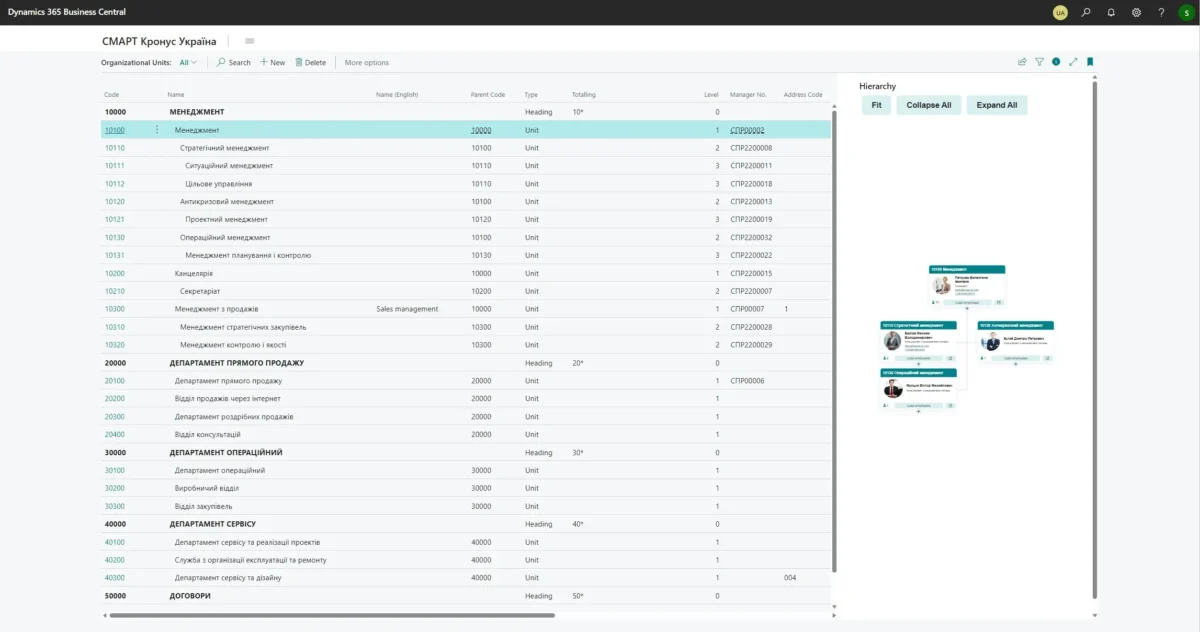Open unit code link 10300
Viewport: 1200px width, 632px height.
[x=115, y=309]
